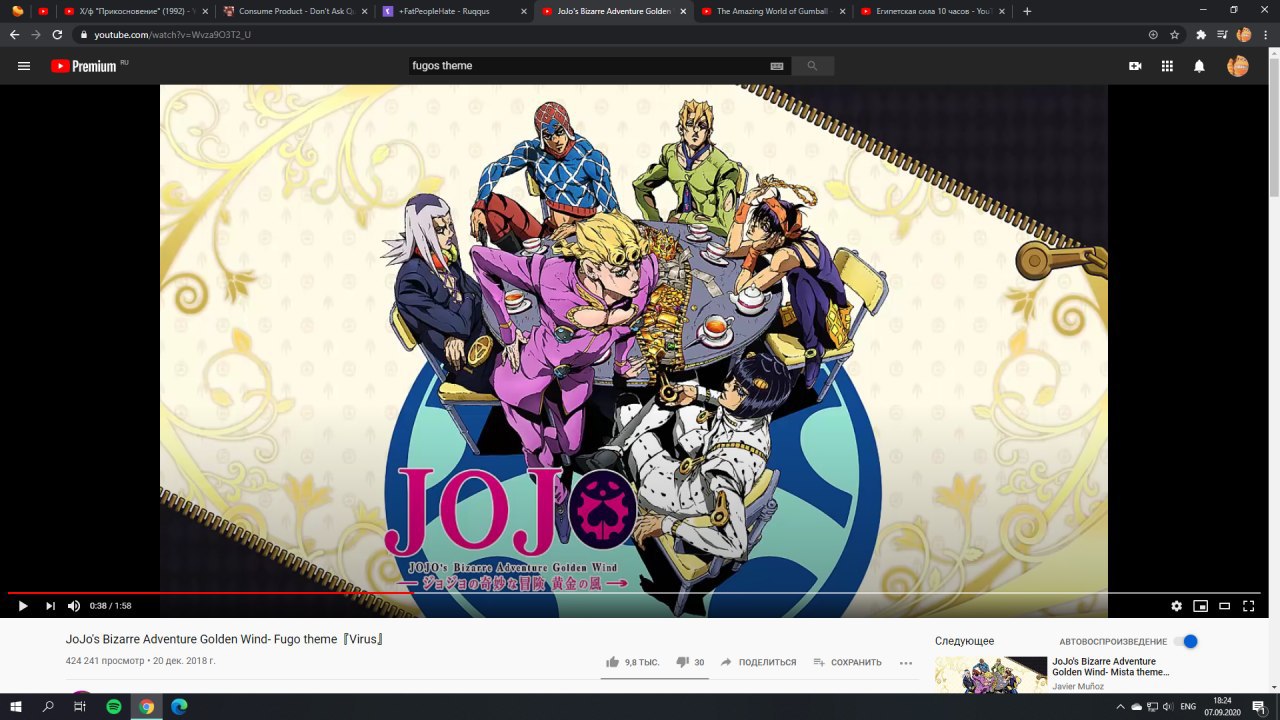Open Windows taskbar search

click(x=48, y=706)
